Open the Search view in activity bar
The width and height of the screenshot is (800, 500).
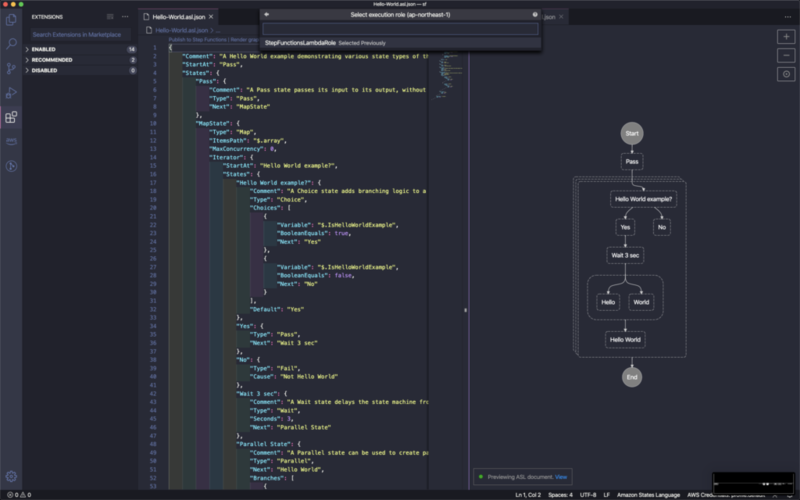point(11,44)
